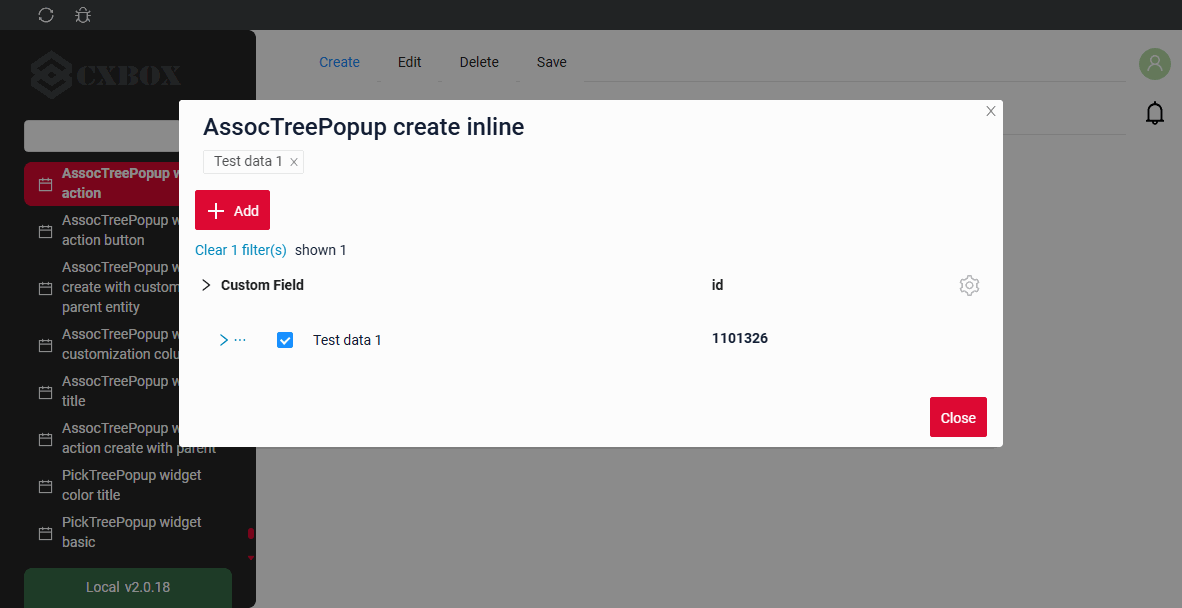Open the row ellipsis menu for Test data 1
This screenshot has width=1182, height=608.
coord(240,341)
